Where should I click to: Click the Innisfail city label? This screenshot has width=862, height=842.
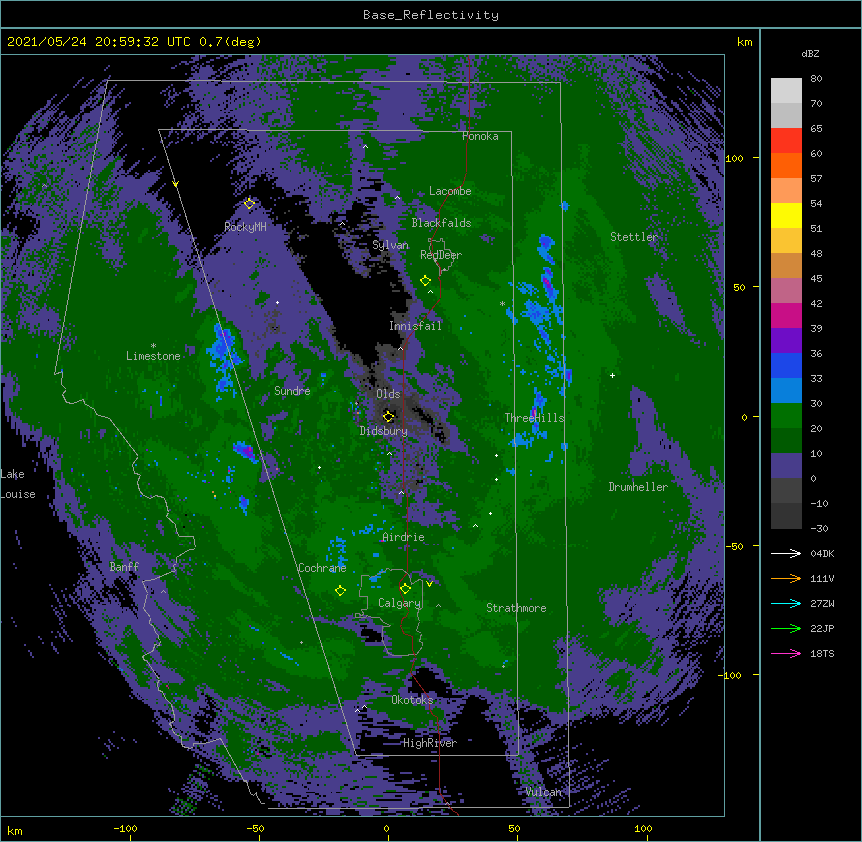pos(415,326)
